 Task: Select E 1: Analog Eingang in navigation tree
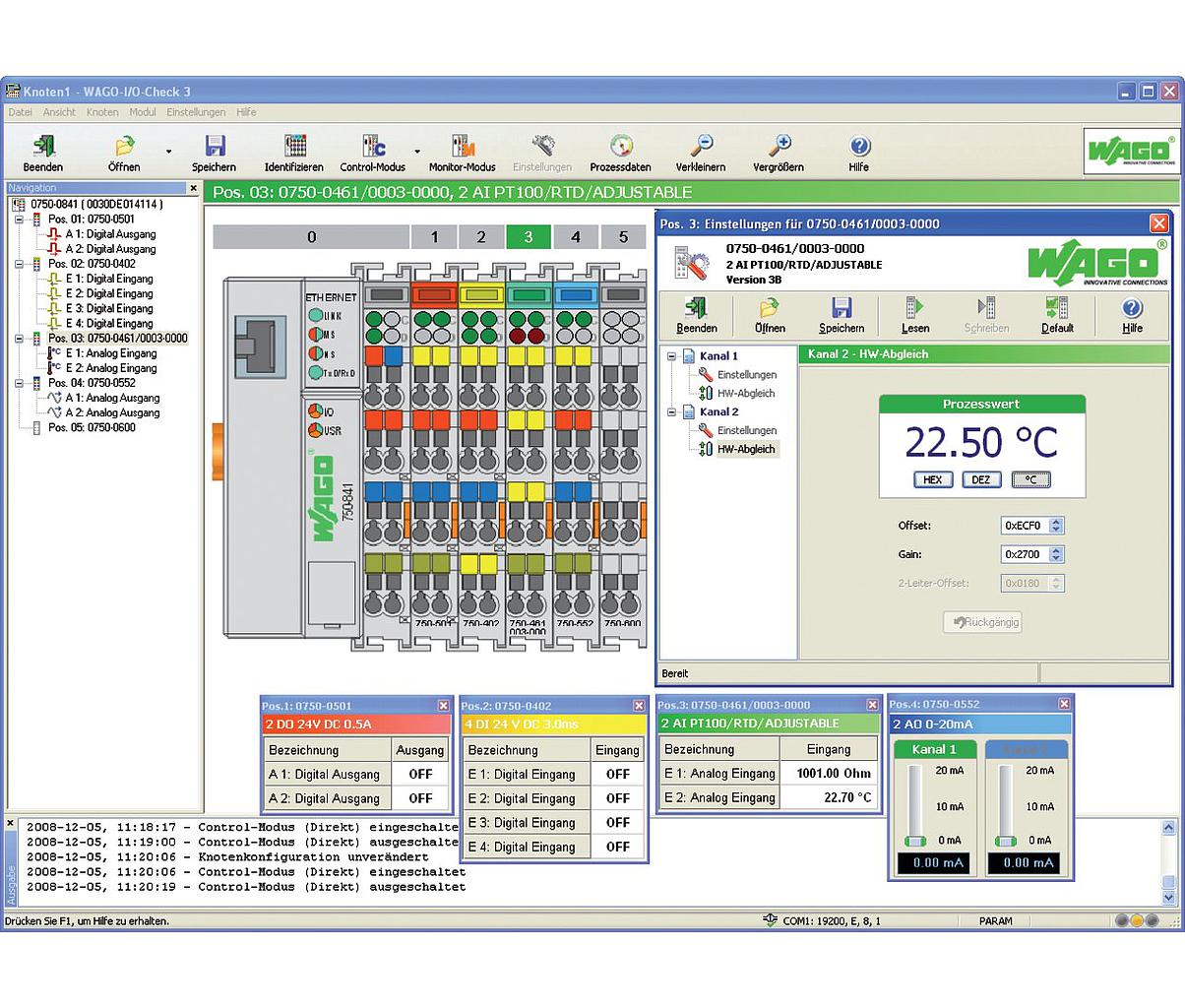pyautogui.click(x=111, y=353)
